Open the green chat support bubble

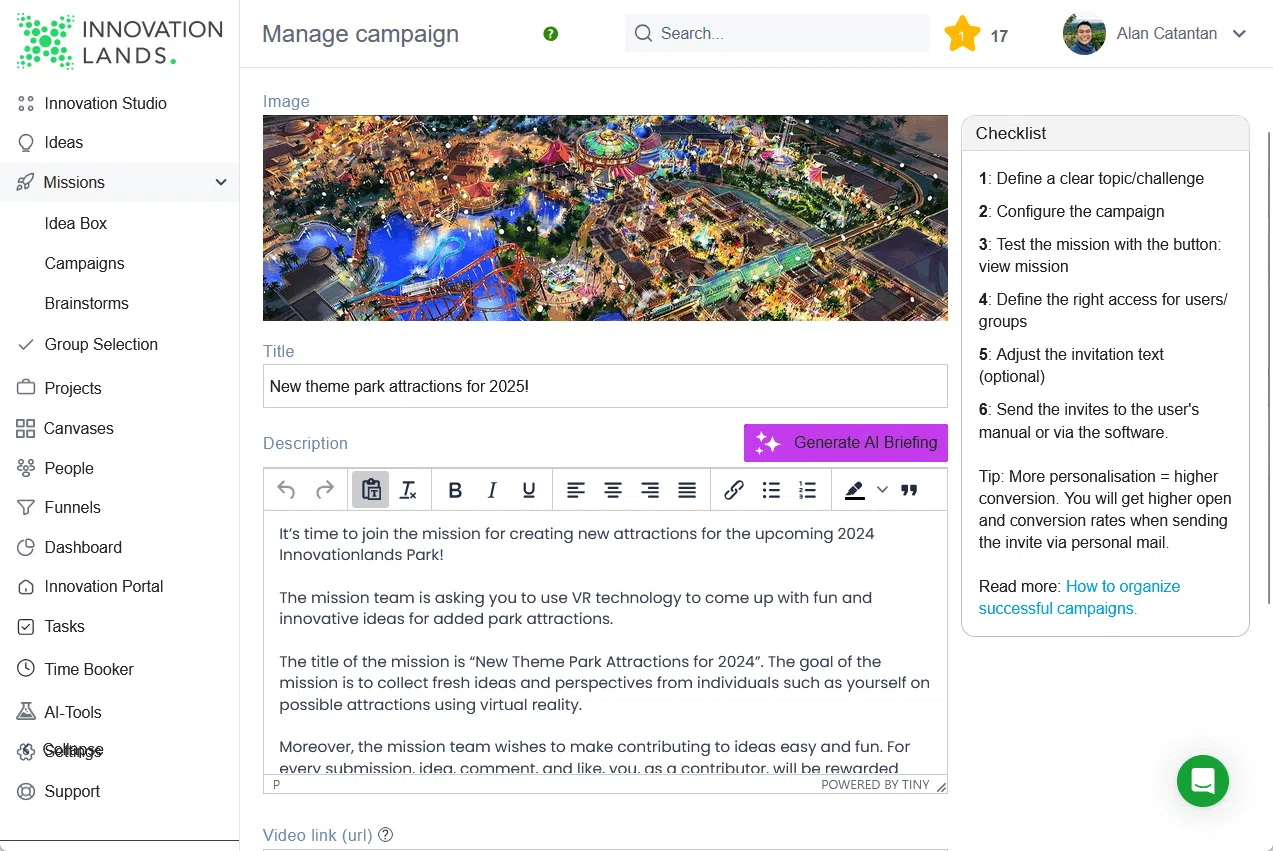point(1202,780)
